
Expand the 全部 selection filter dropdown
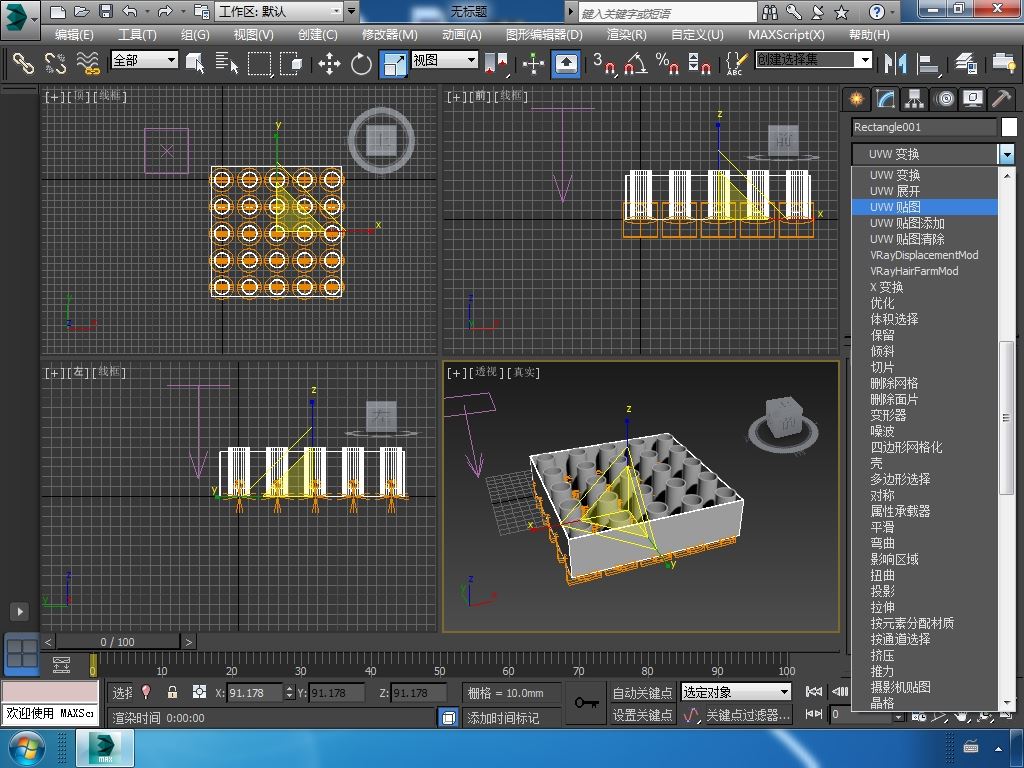tap(144, 60)
